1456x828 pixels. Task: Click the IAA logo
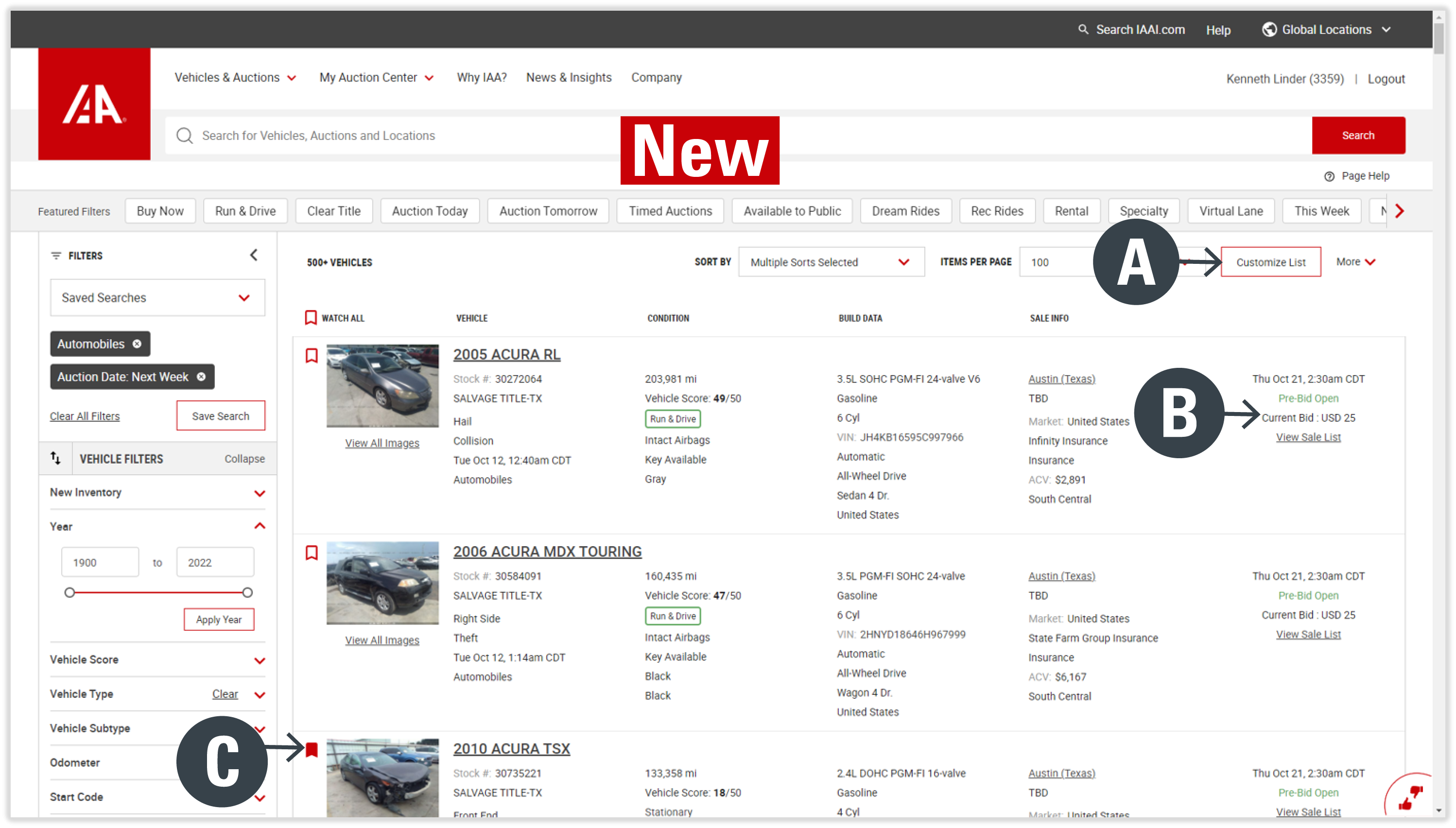point(94,103)
